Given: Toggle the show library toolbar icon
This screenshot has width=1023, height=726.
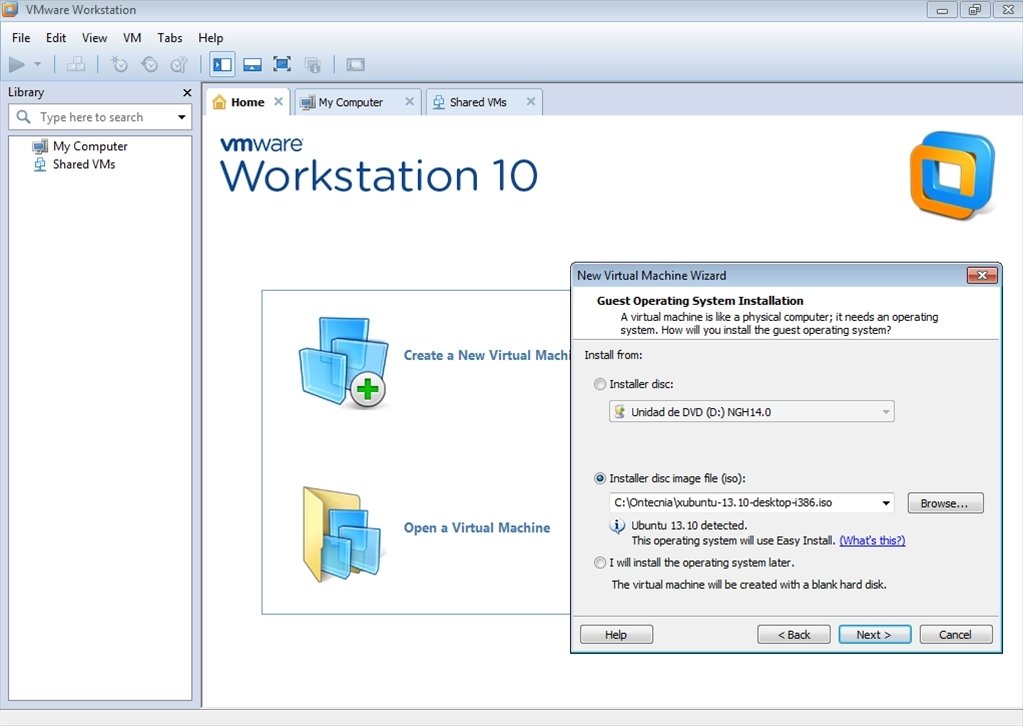Looking at the screenshot, I should [x=222, y=64].
